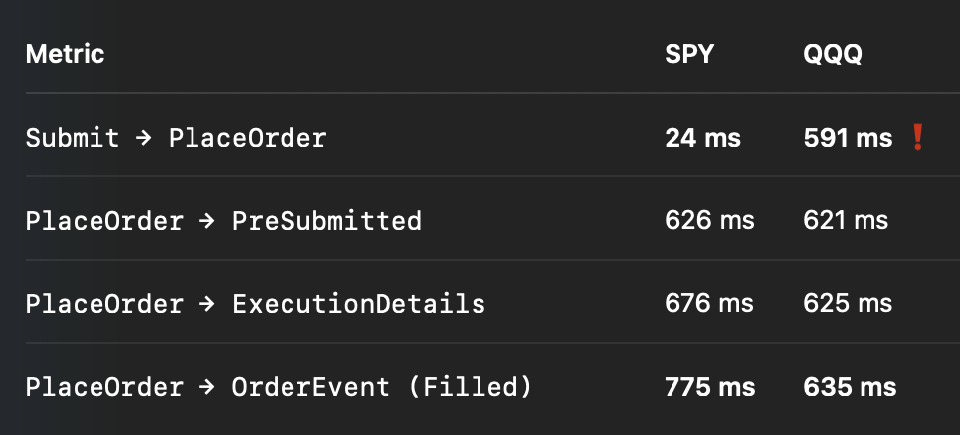
Task: Select the 626 ms SPY value
Action: tap(710, 221)
